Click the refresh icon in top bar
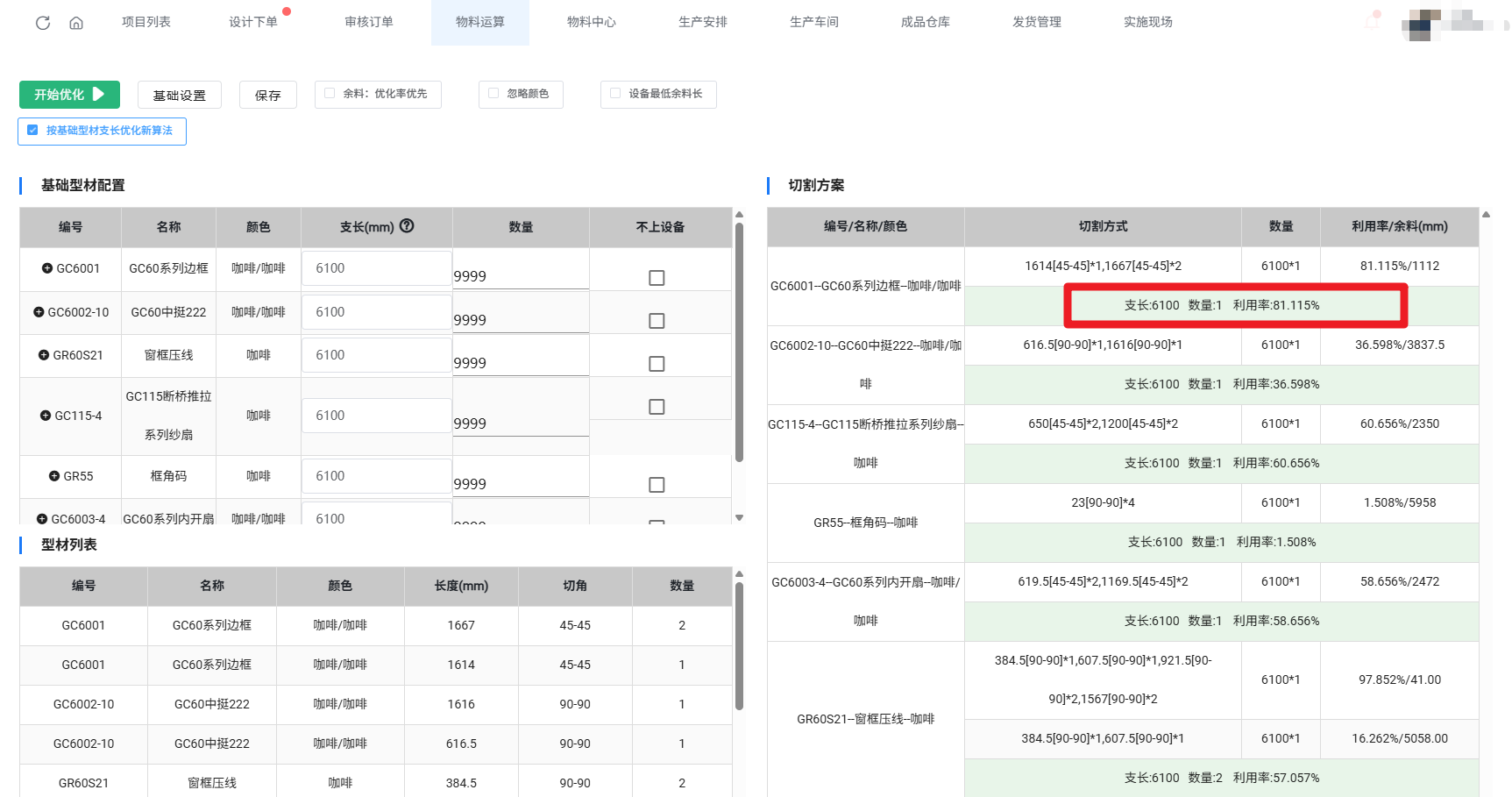 tap(42, 23)
